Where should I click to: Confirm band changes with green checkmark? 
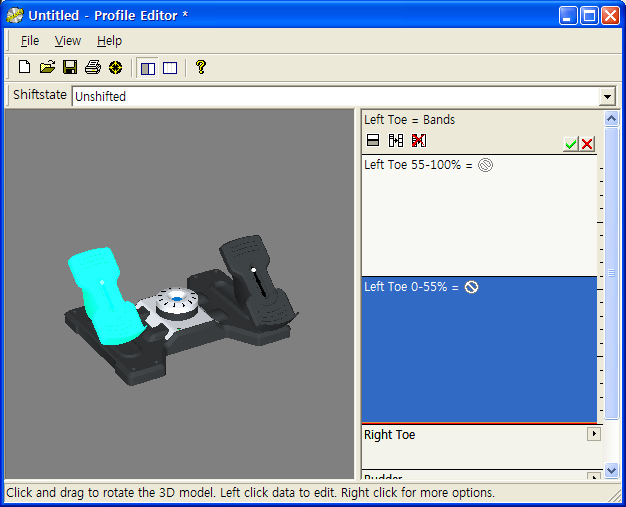pos(570,144)
